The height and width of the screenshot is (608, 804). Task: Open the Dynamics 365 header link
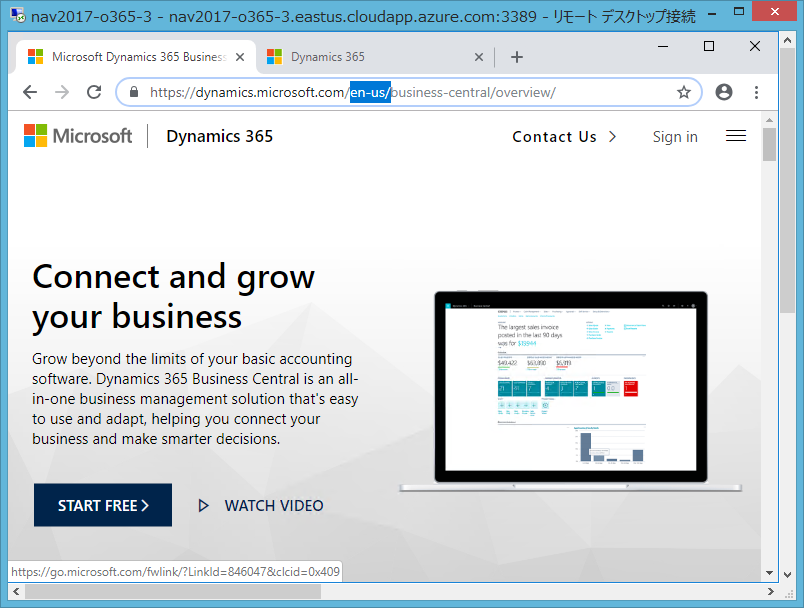tap(219, 136)
